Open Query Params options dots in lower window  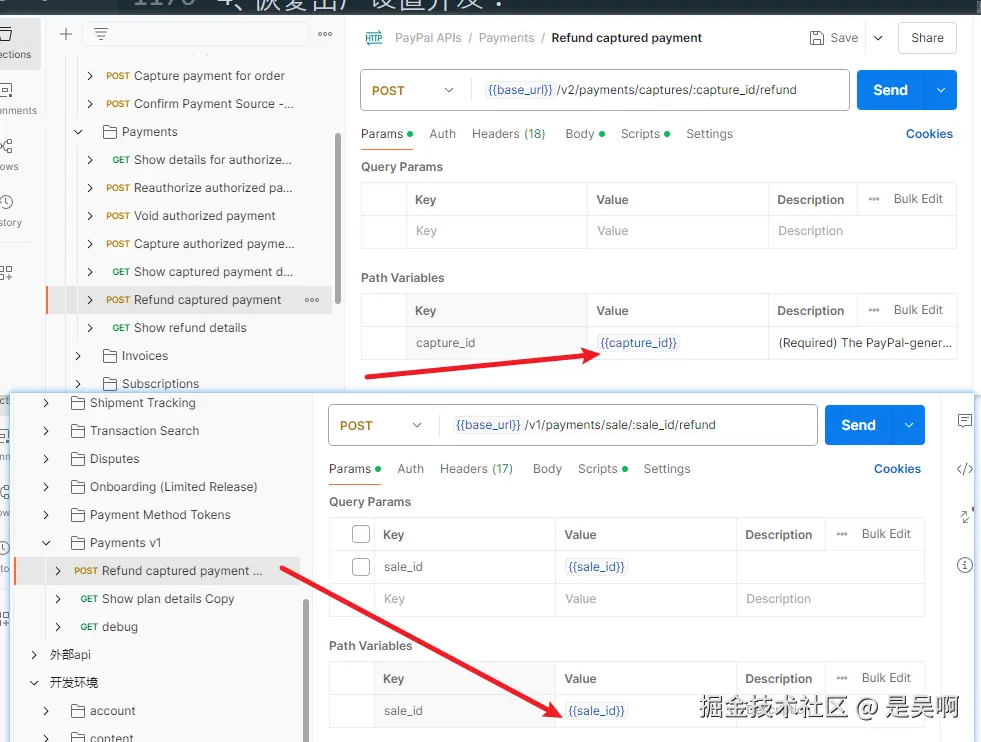841,534
